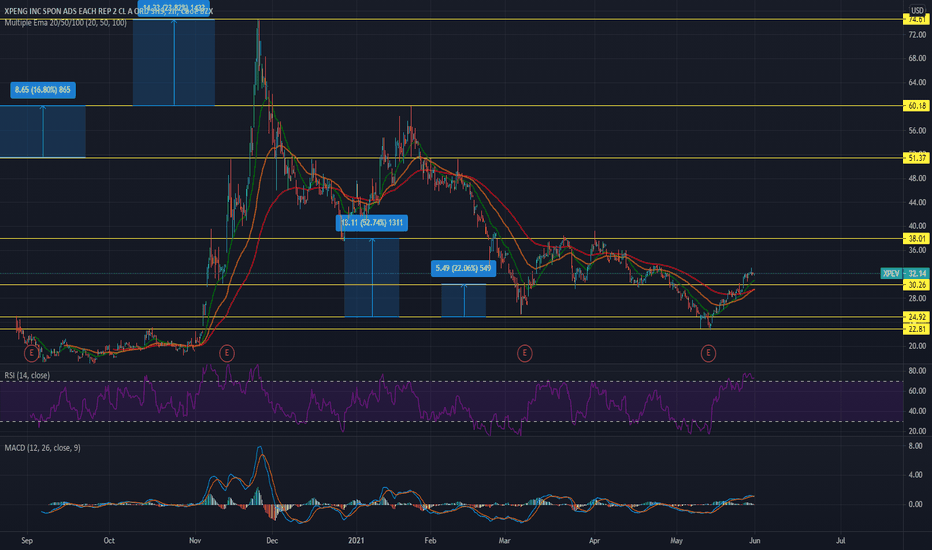
Task: Select the 51.37 price level label
Action: pyautogui.click(x=916, y=158)
